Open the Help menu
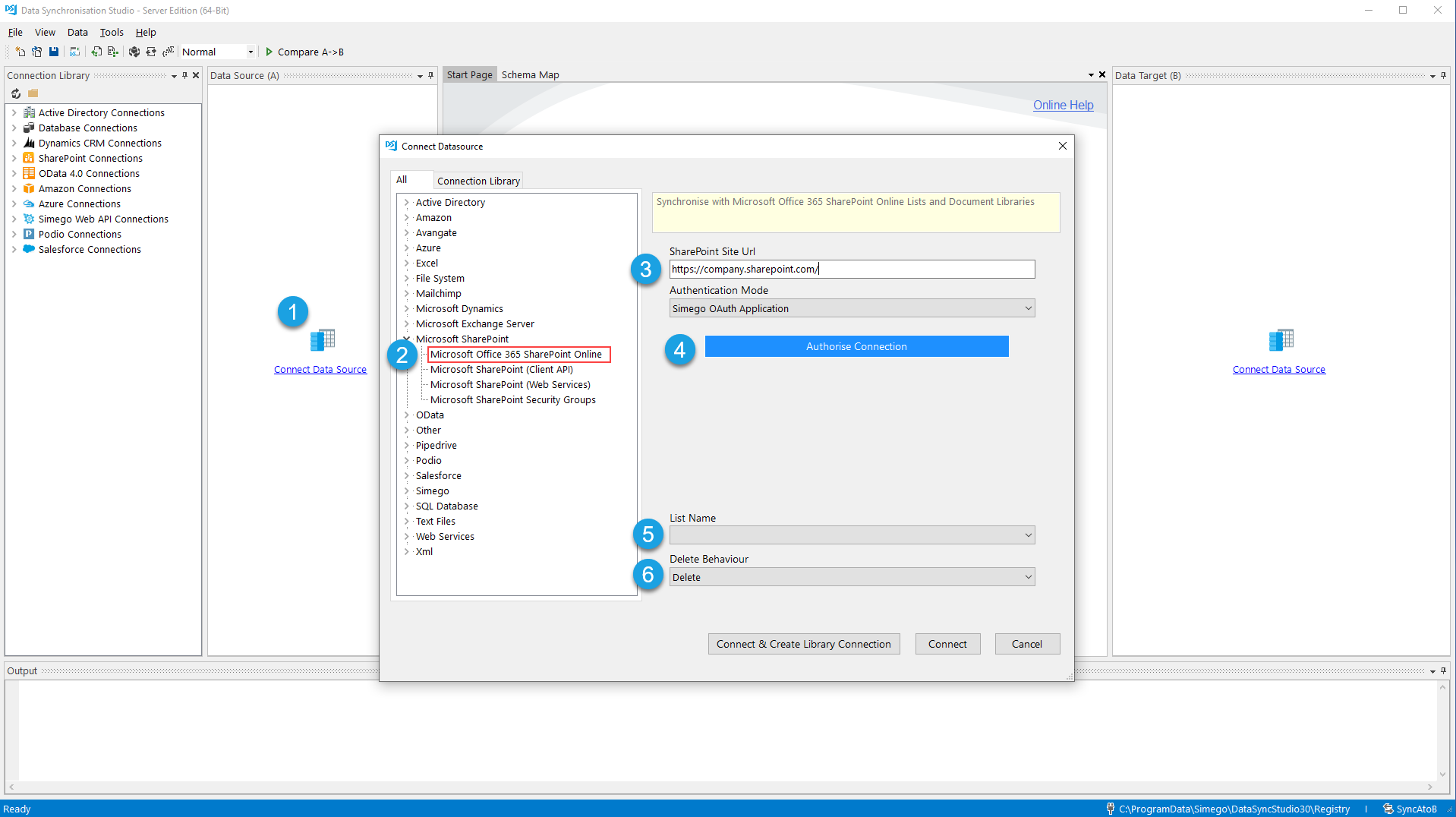 (x=146, y=32)
